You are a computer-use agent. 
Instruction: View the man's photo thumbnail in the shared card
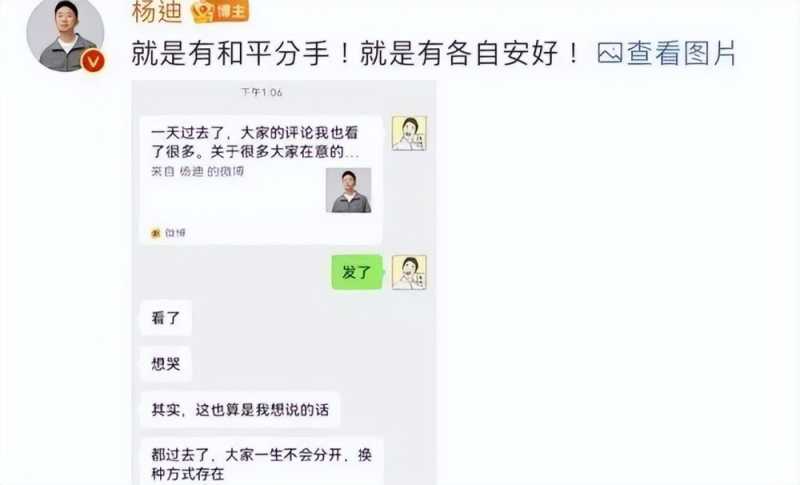click(x=348, y=190)
